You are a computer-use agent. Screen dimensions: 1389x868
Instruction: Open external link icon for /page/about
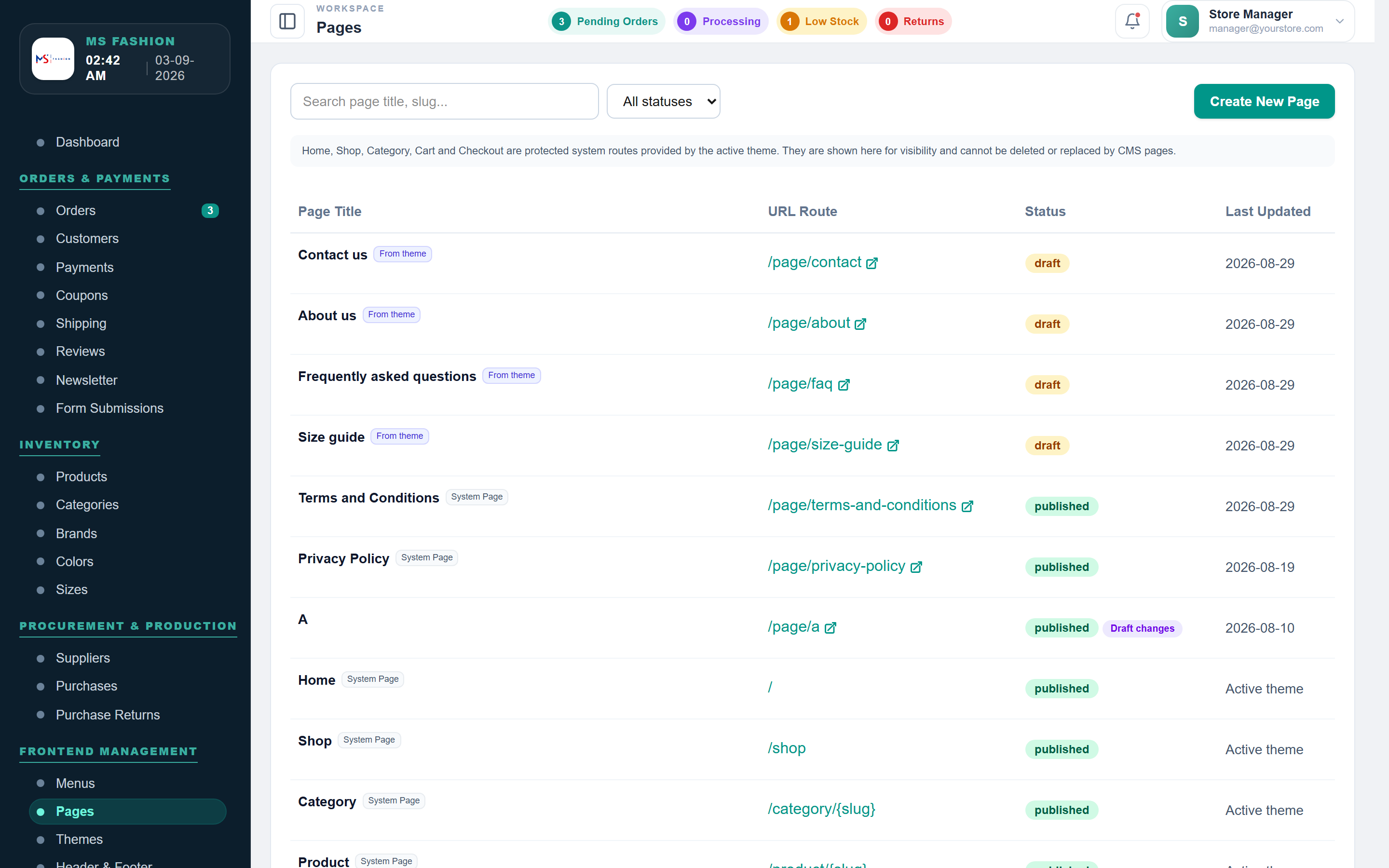click(x=860, y=325)
